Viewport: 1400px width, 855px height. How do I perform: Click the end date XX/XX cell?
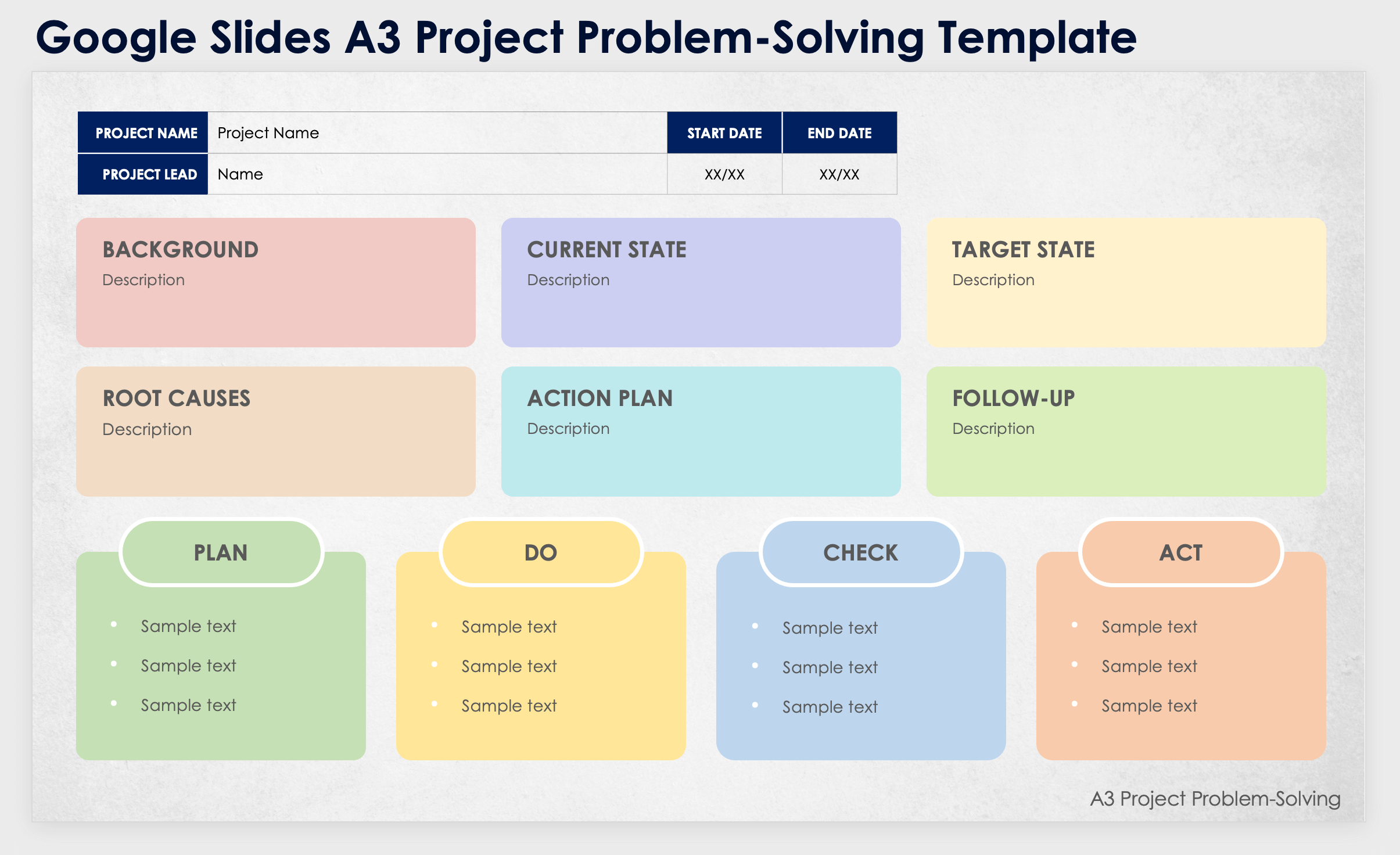click(839, 174)
